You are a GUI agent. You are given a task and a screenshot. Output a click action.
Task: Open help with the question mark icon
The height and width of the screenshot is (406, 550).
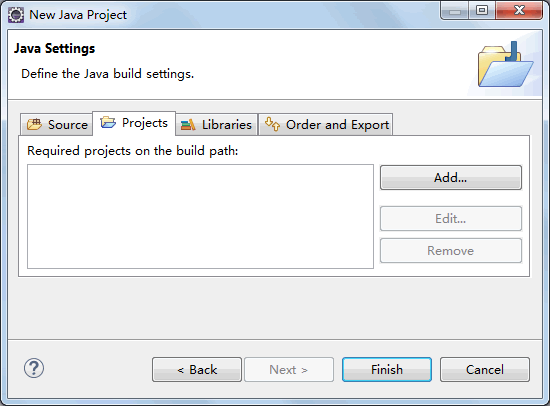(x=34, y=368)
